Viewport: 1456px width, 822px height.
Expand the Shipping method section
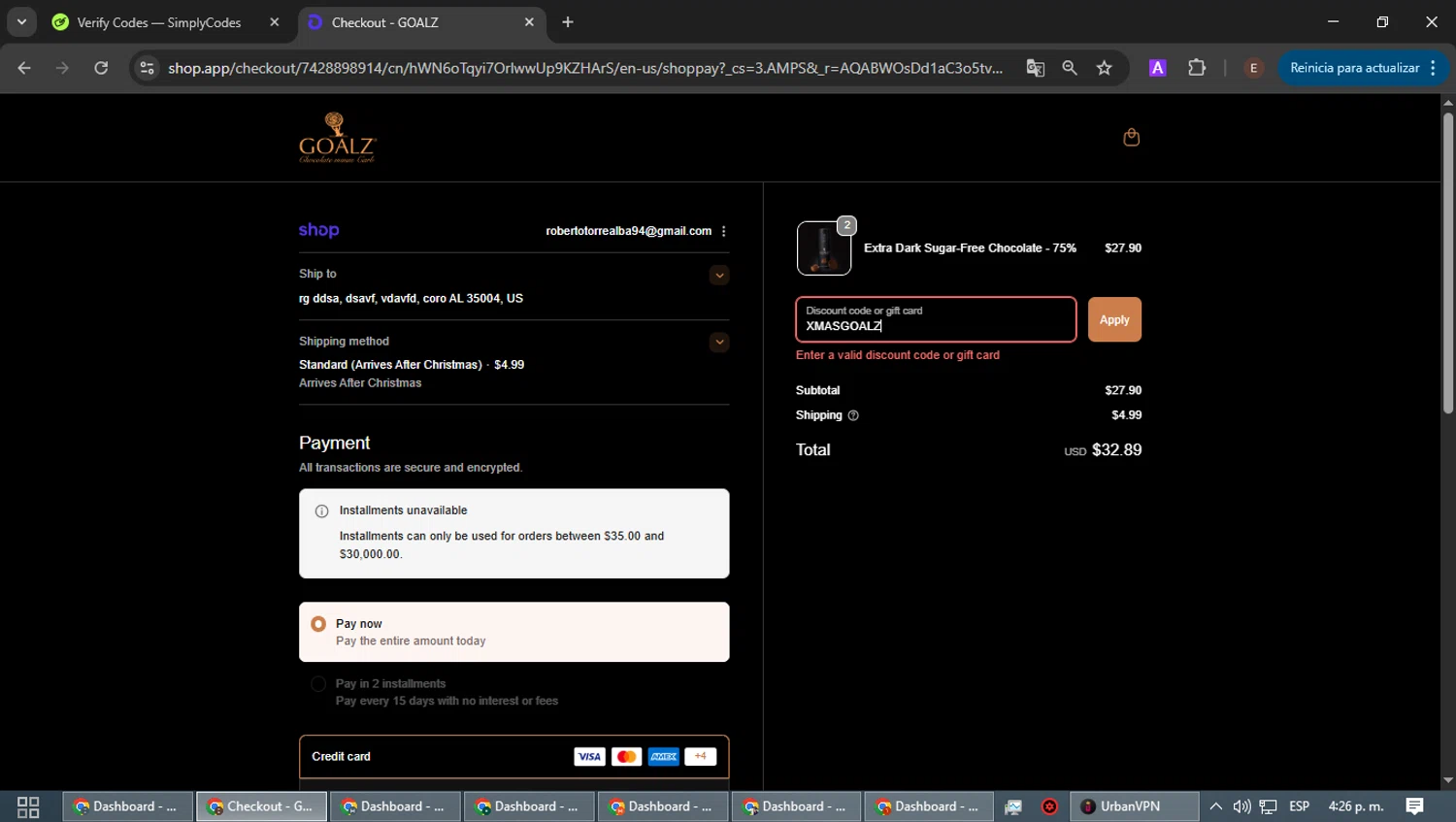point(719,342)
